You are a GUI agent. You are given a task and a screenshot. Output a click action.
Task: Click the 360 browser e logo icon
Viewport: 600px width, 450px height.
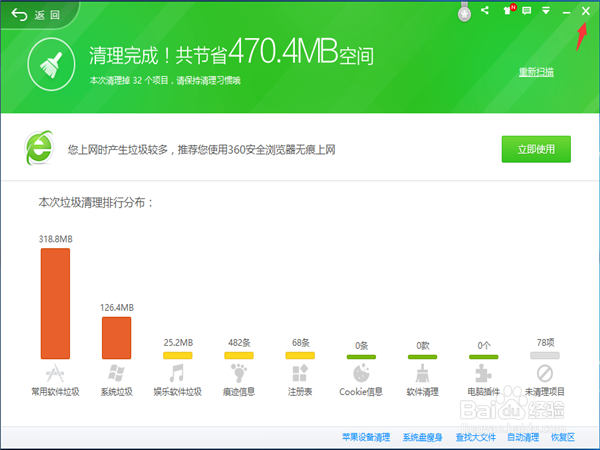(39, 148)
